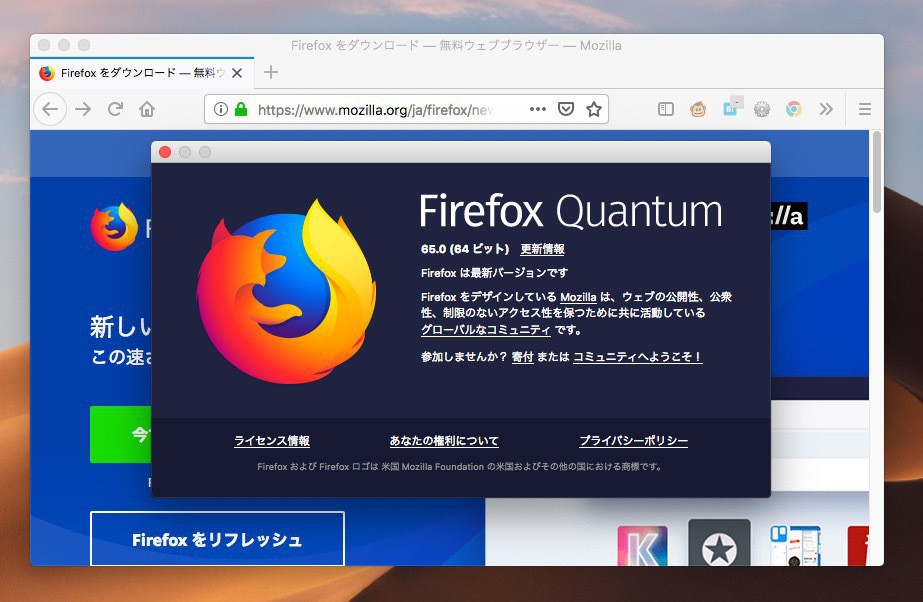This screenshot has width=923, height=602.
Task: Reload the current page
Action: [x=115, y=109]
